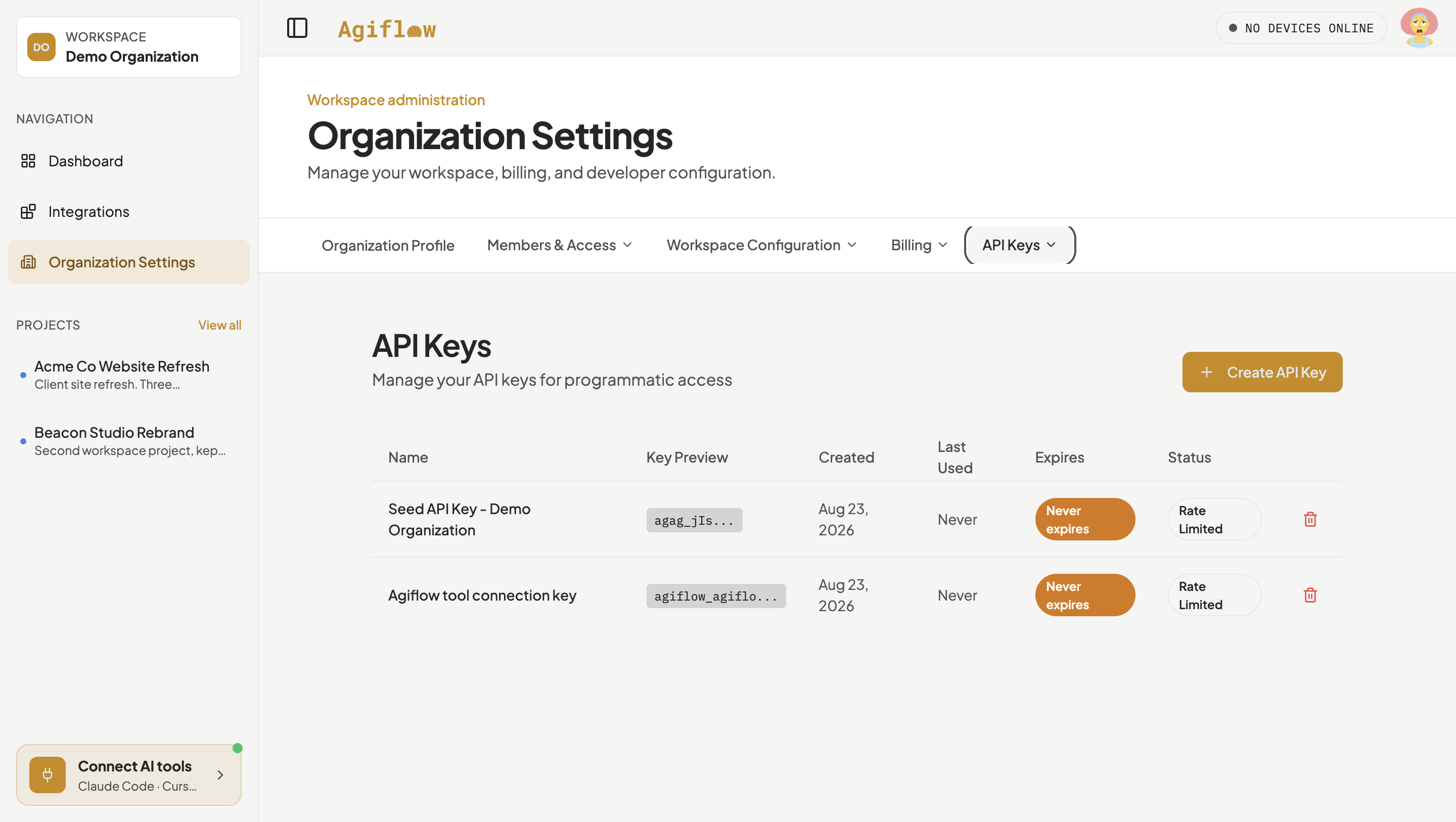Click the Last Used column header
This screenshot has height=822, width=1456.
pyautogui.click(x=954, y=458)
